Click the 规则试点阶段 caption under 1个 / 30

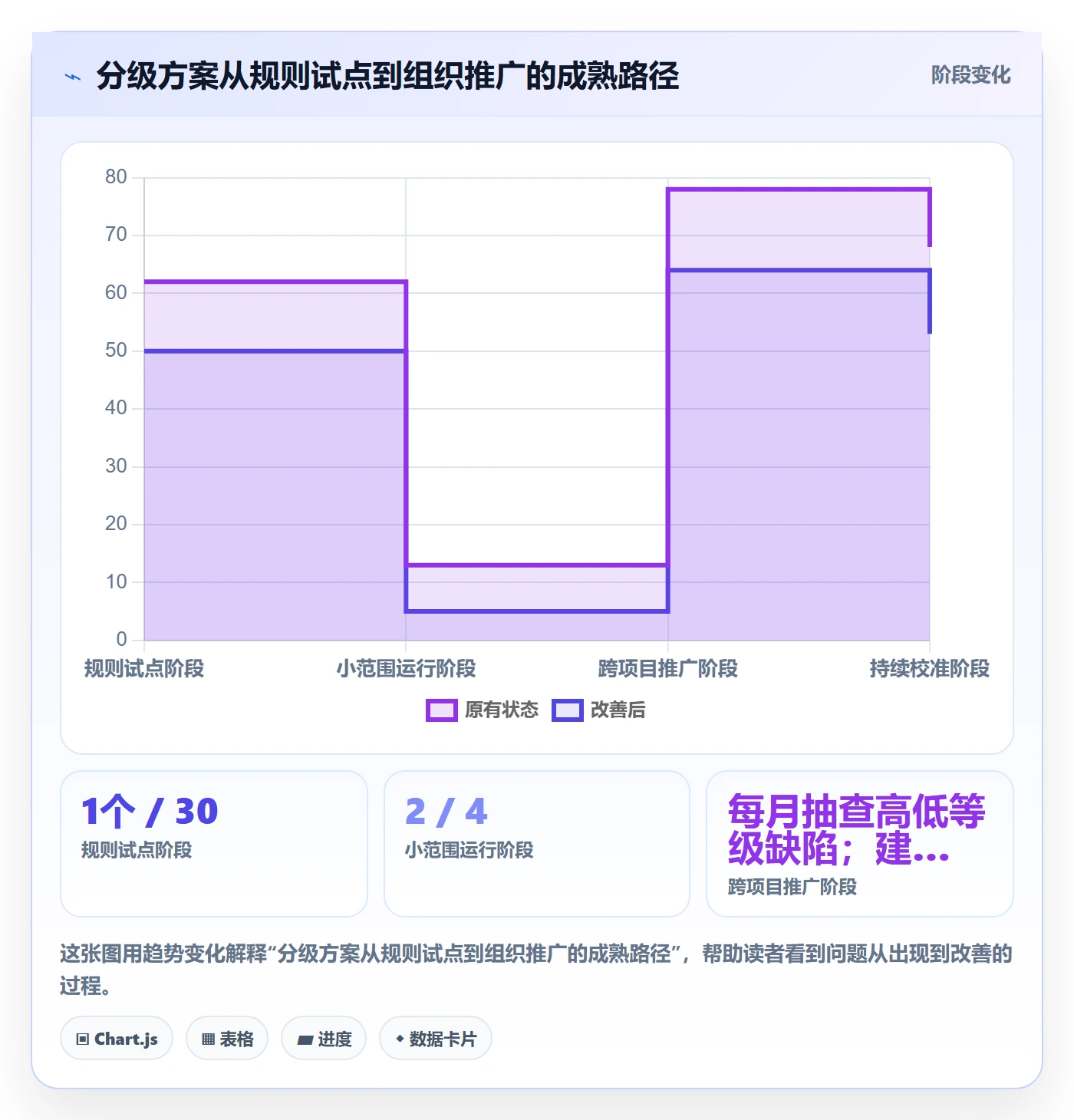pyautogui.click(x=137, y=850)
